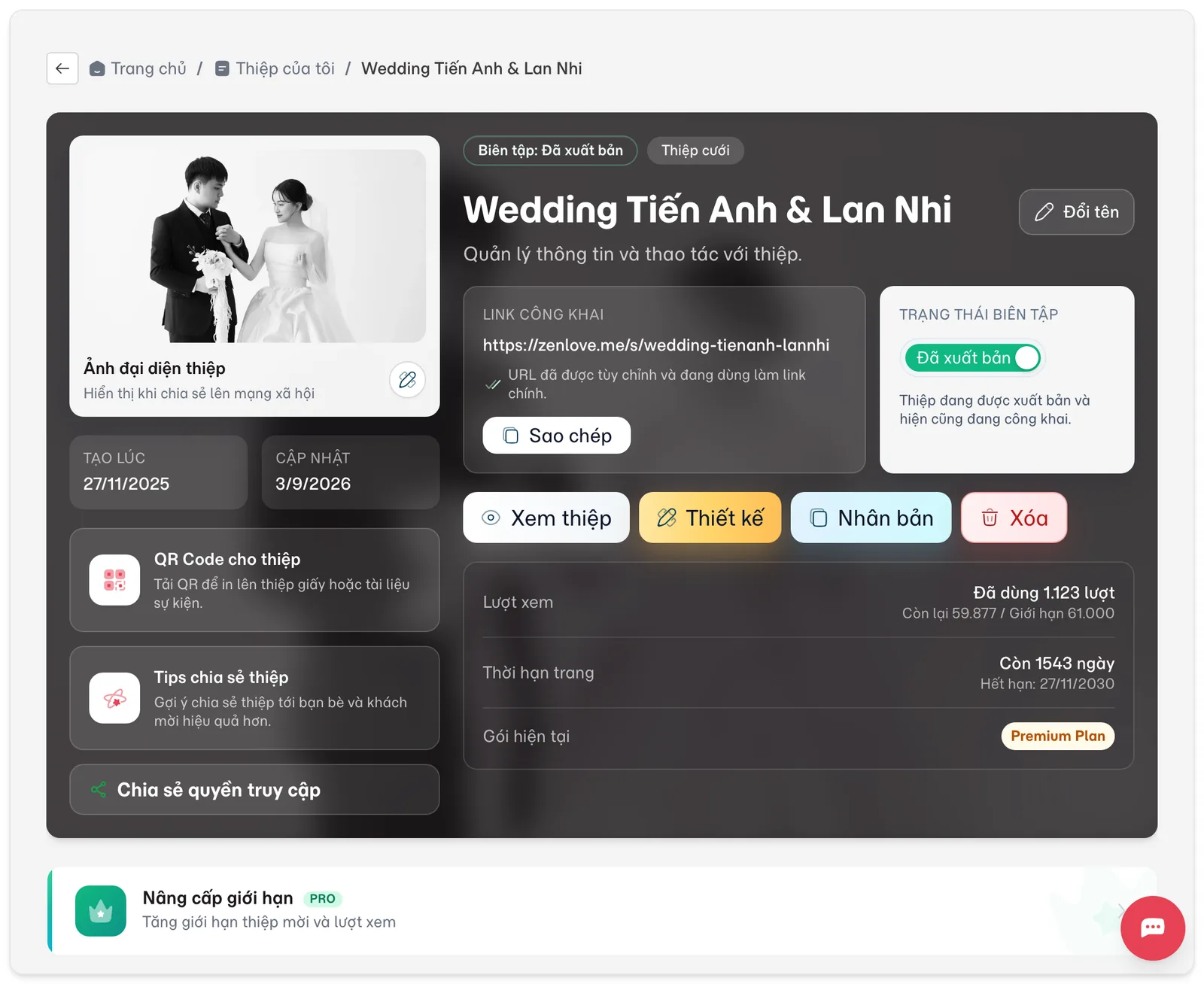This screenshot has height=984, width=1204.
Task: Click the Thiệp cưới tag
Action: click(x=695, y=150)
